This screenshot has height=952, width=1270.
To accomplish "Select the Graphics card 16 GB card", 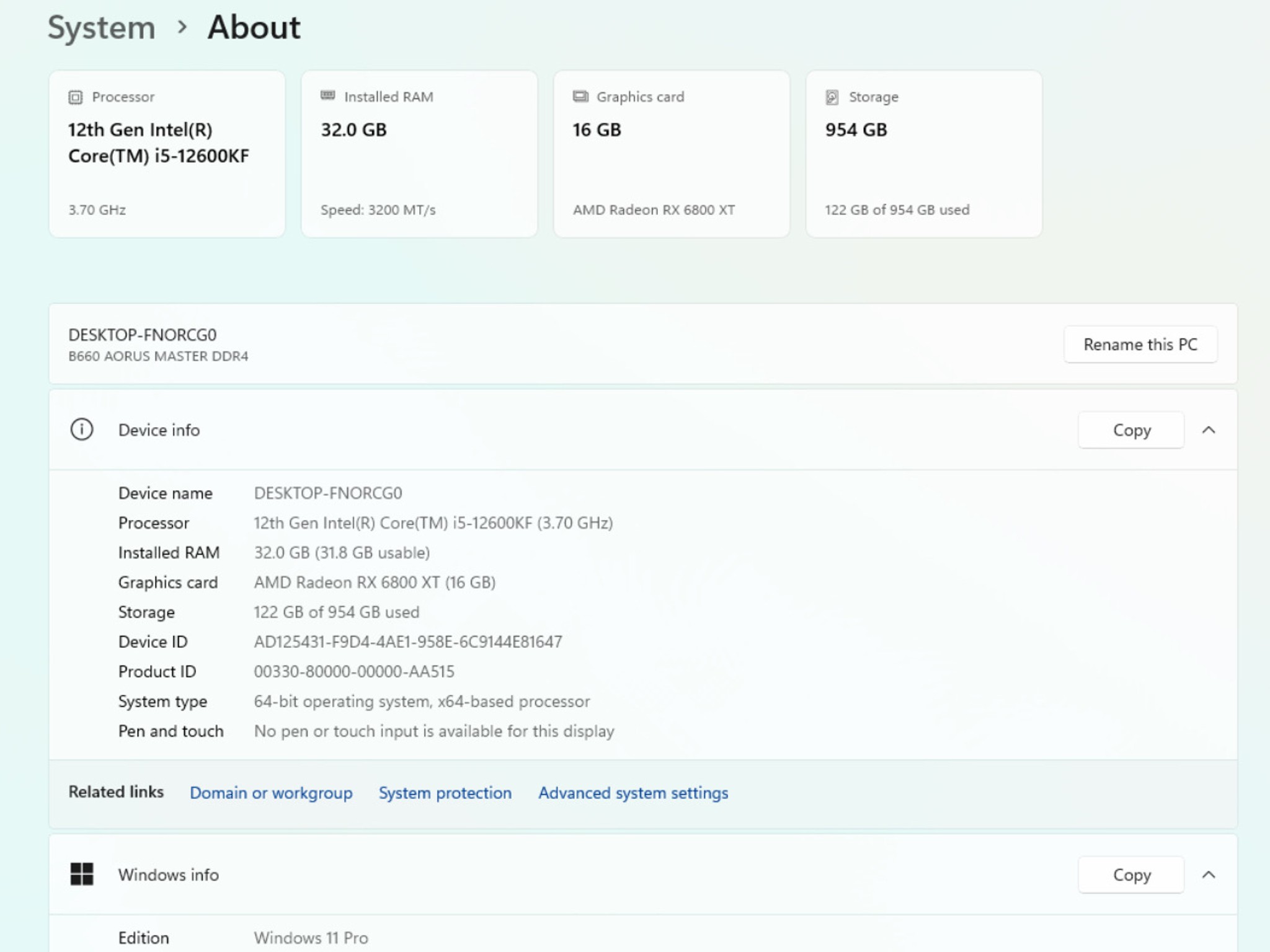I will click(x=672, y=154).
